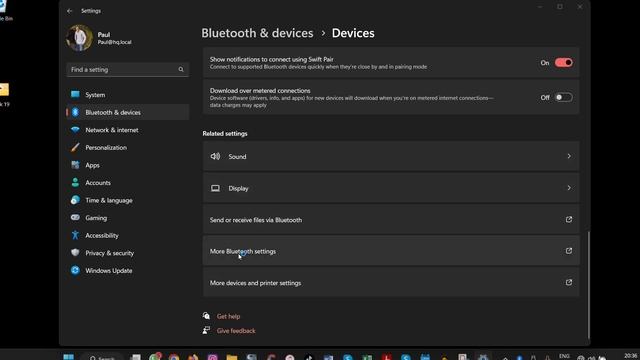Click the Gaming controller icon
Viewport: 640px width, 360px height.
[75, 218]
